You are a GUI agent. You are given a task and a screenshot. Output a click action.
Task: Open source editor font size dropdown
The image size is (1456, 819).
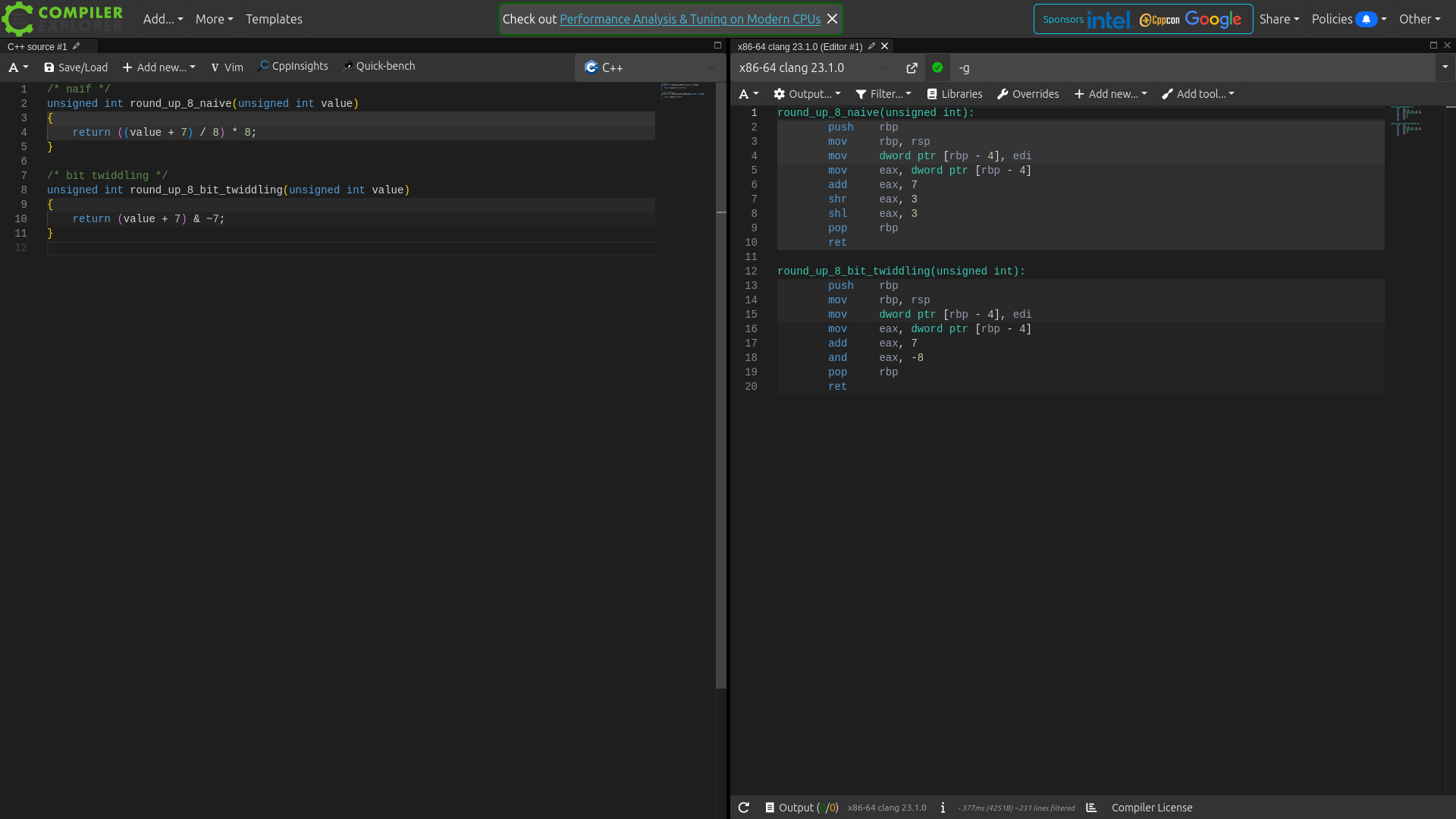18,67
